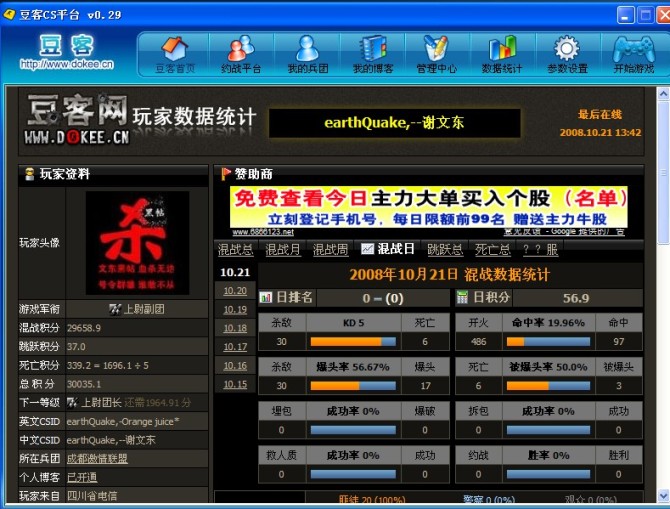Open the 跳跃总 tab
This screenshot has height=509, width=670.
click(444, 249)
